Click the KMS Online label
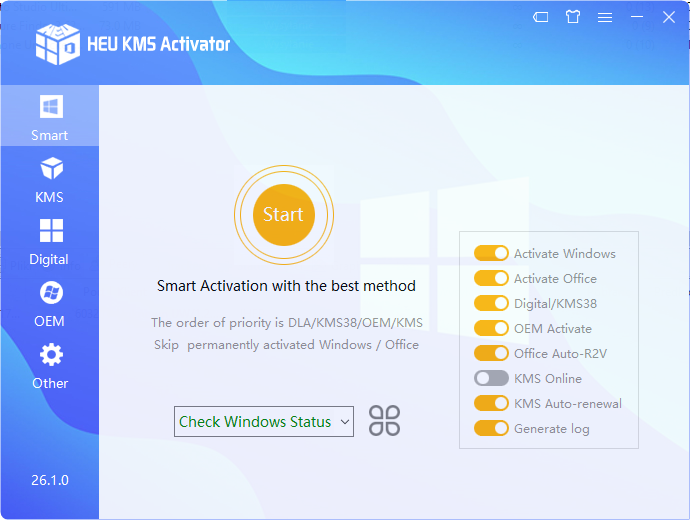690x520 pixels. 548,379
